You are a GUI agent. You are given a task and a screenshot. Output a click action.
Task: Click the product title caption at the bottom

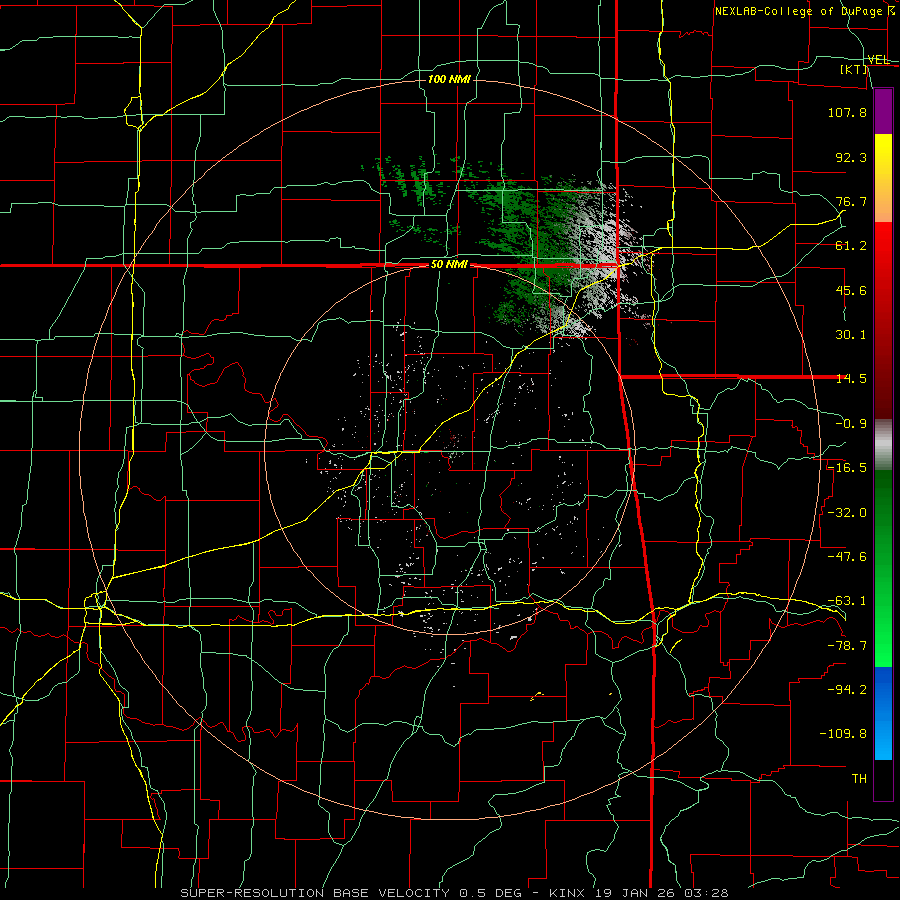454,893
